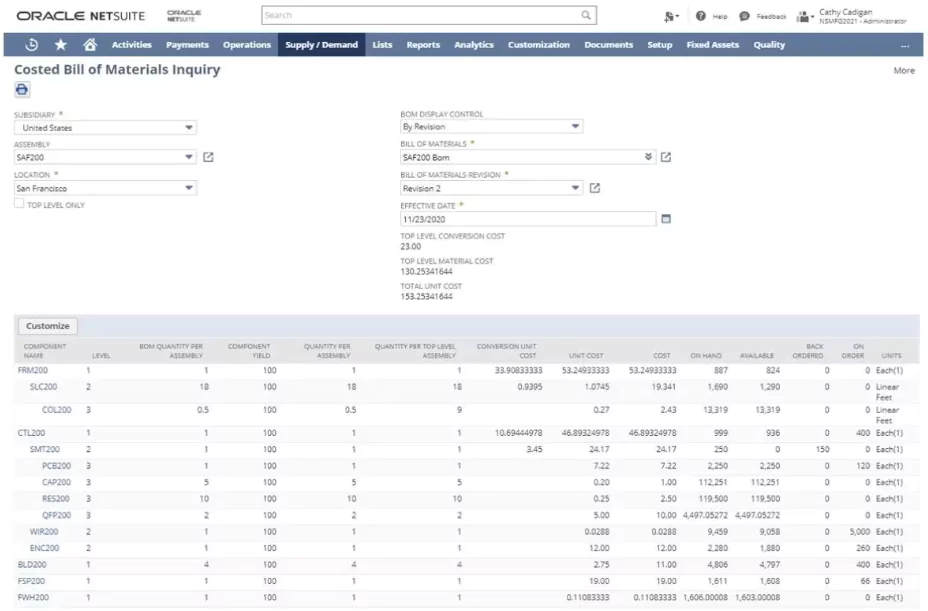
Task: Select the FRM200 component link
Action: coord(34,368)
